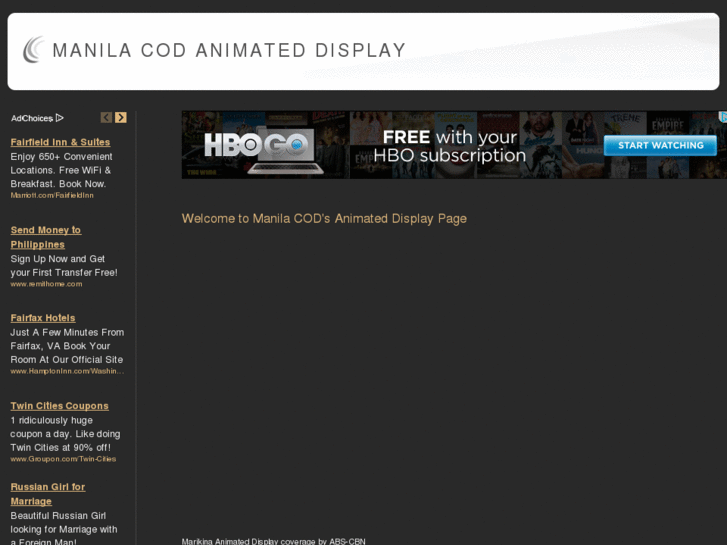Visit www.remithome.com URL
Screen dimensions: 727x545
click(46, 284)
